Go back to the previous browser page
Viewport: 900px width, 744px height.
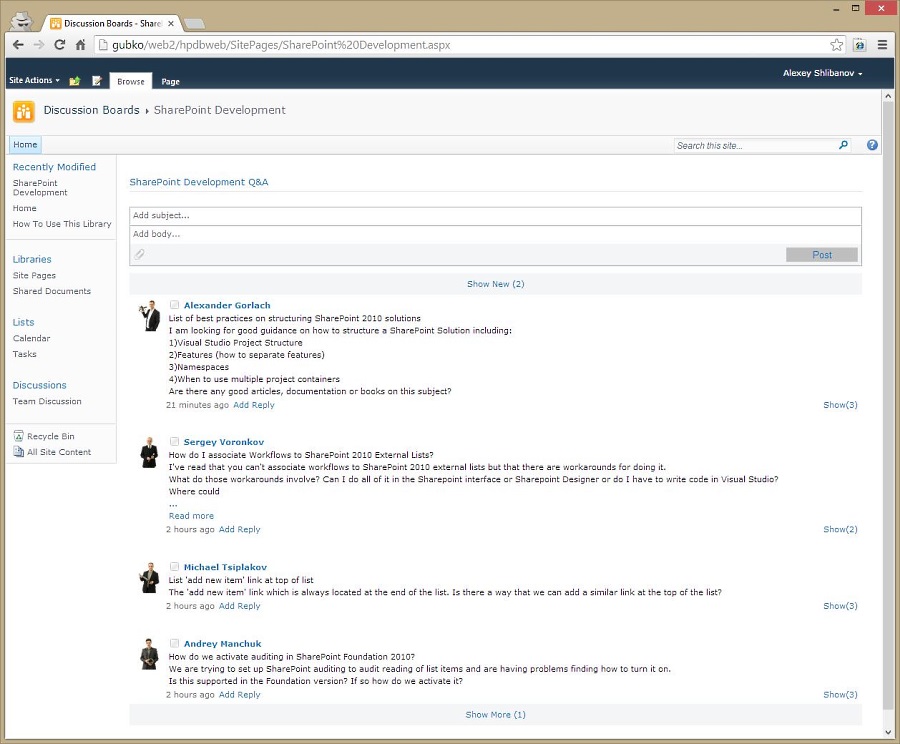(18, 45)
